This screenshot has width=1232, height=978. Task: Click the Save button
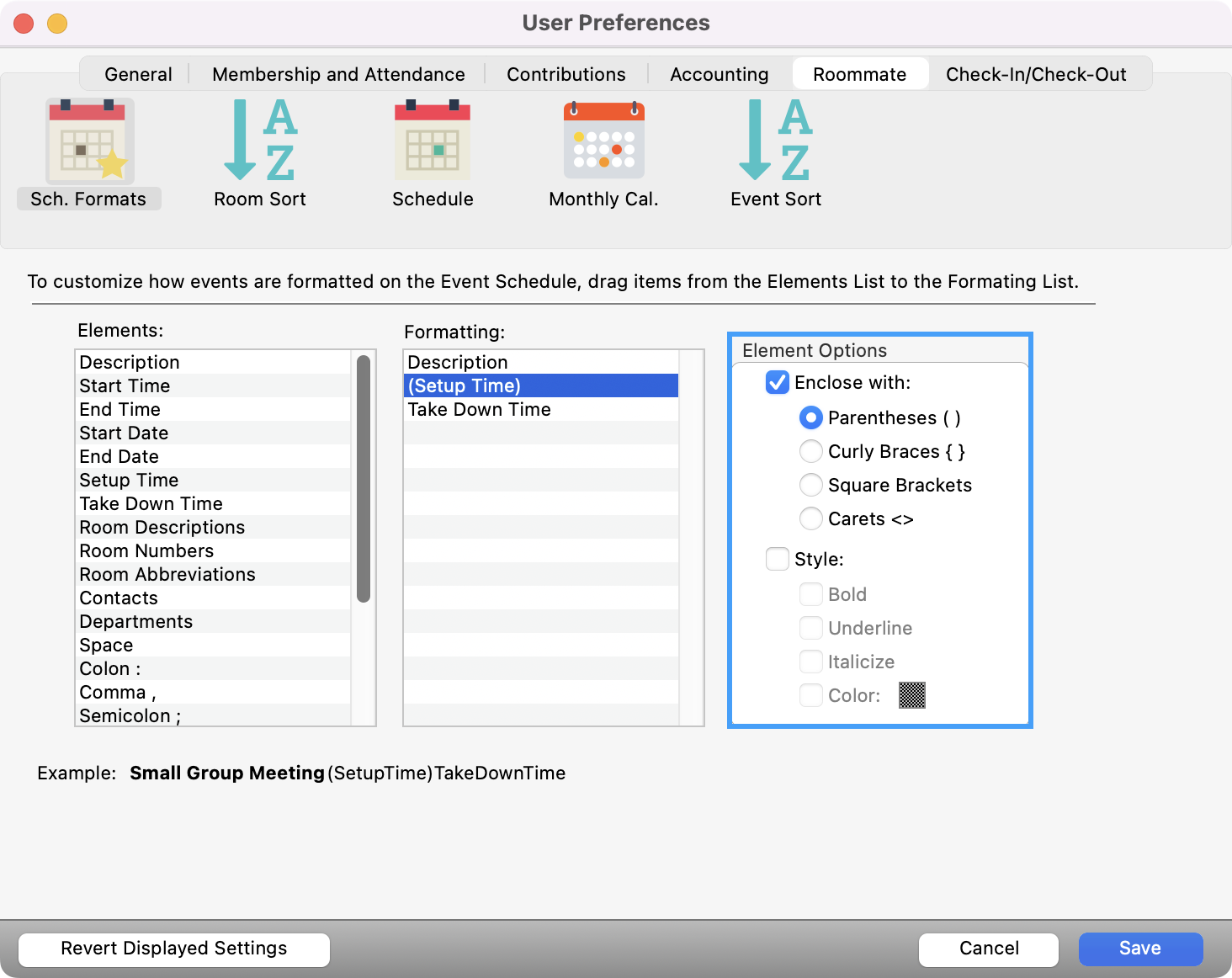pyautogui.click(x=1139, y=949)
